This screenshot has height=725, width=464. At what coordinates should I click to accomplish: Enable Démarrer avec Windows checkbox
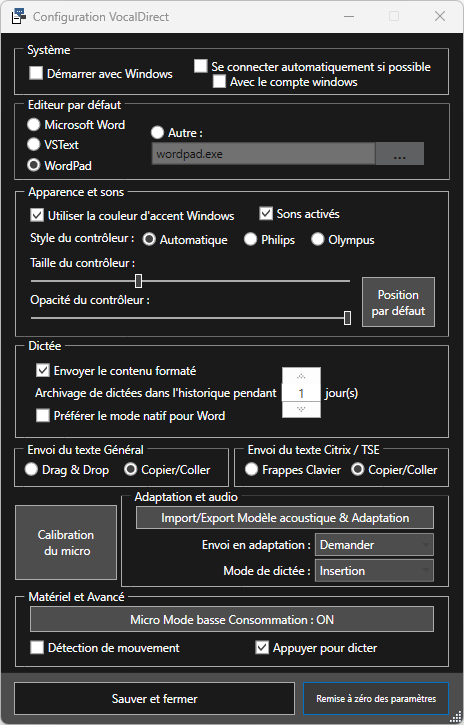(x=36, y=73)
